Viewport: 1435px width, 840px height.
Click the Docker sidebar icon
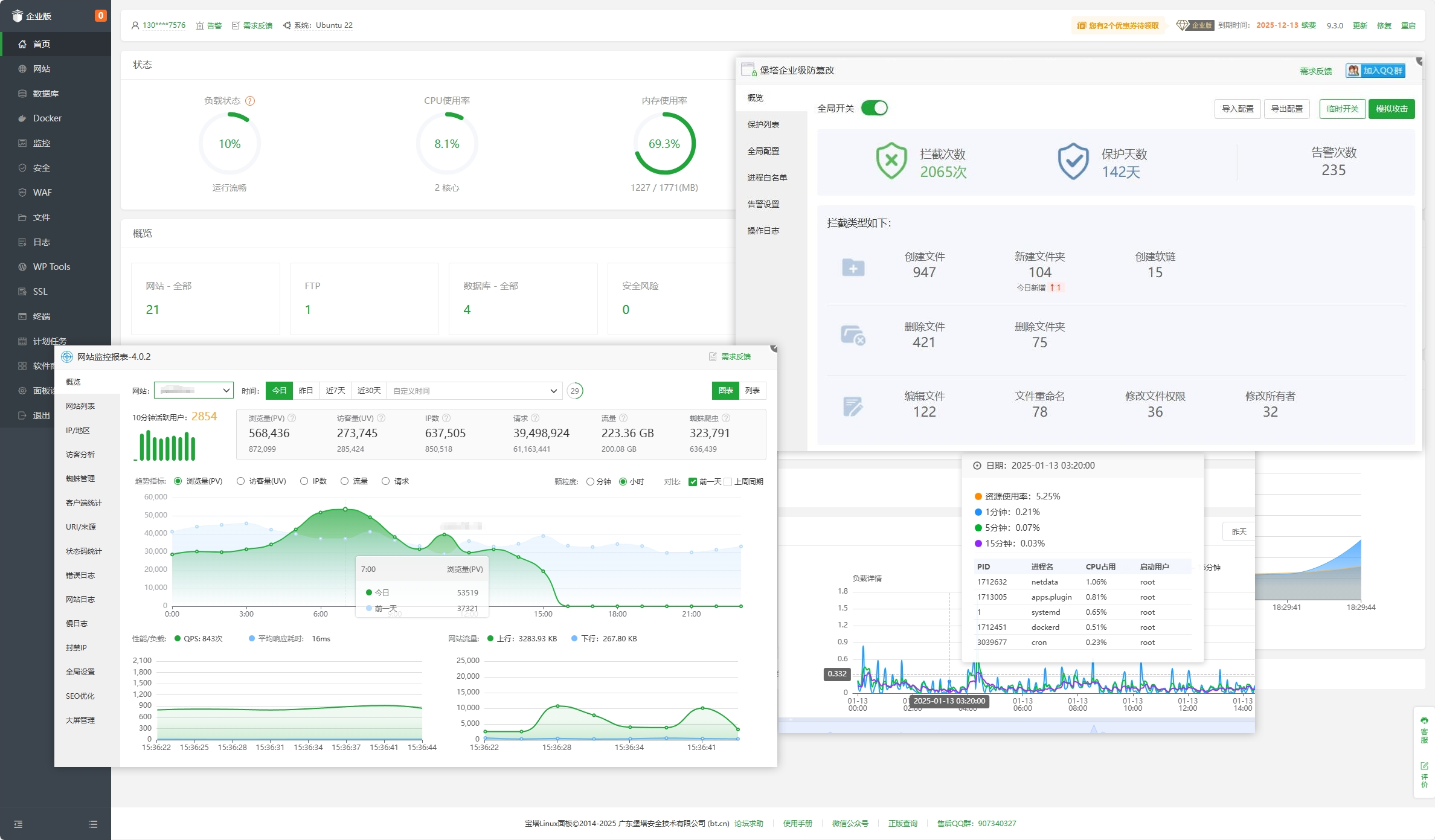pos(22,118)
